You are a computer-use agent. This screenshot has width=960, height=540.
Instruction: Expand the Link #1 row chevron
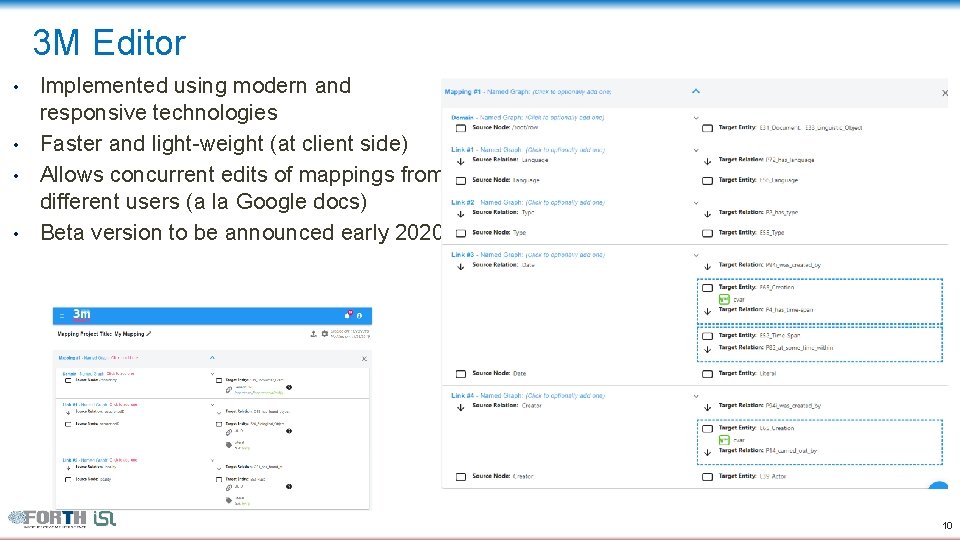pos(696,150)
